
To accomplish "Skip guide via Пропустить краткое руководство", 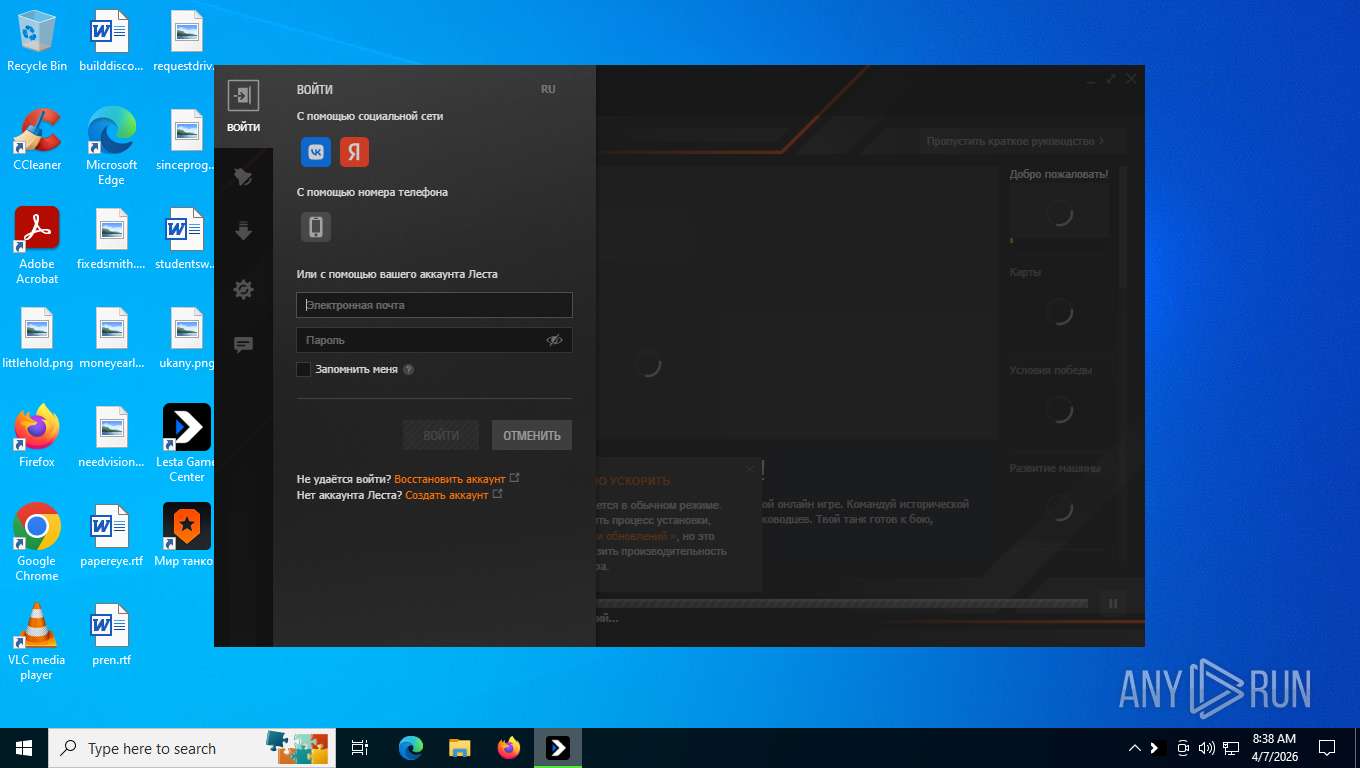I will (x=1015, y=141).
